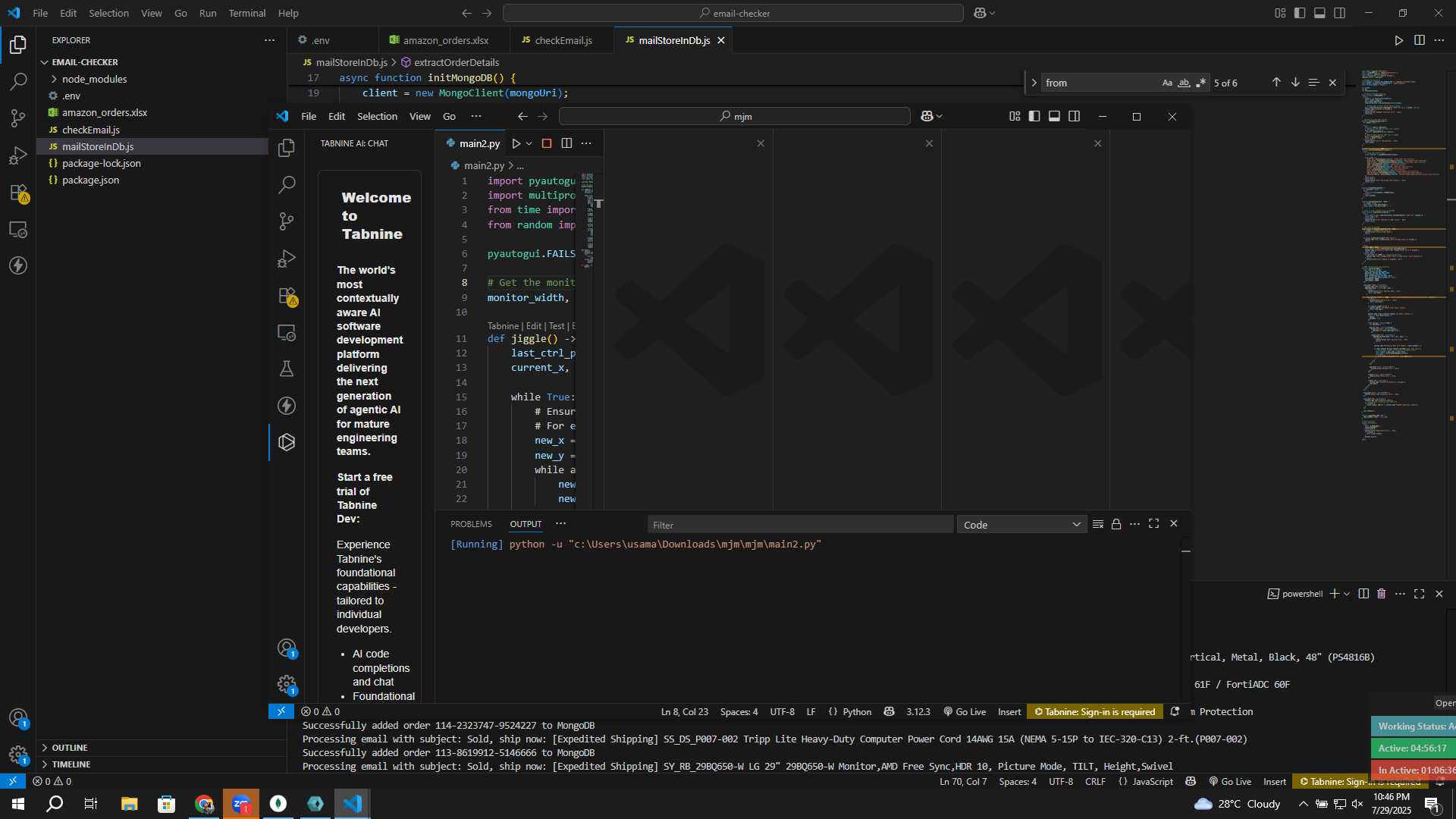Open Source Control icon in mjm window

click(x=287, y=221)
